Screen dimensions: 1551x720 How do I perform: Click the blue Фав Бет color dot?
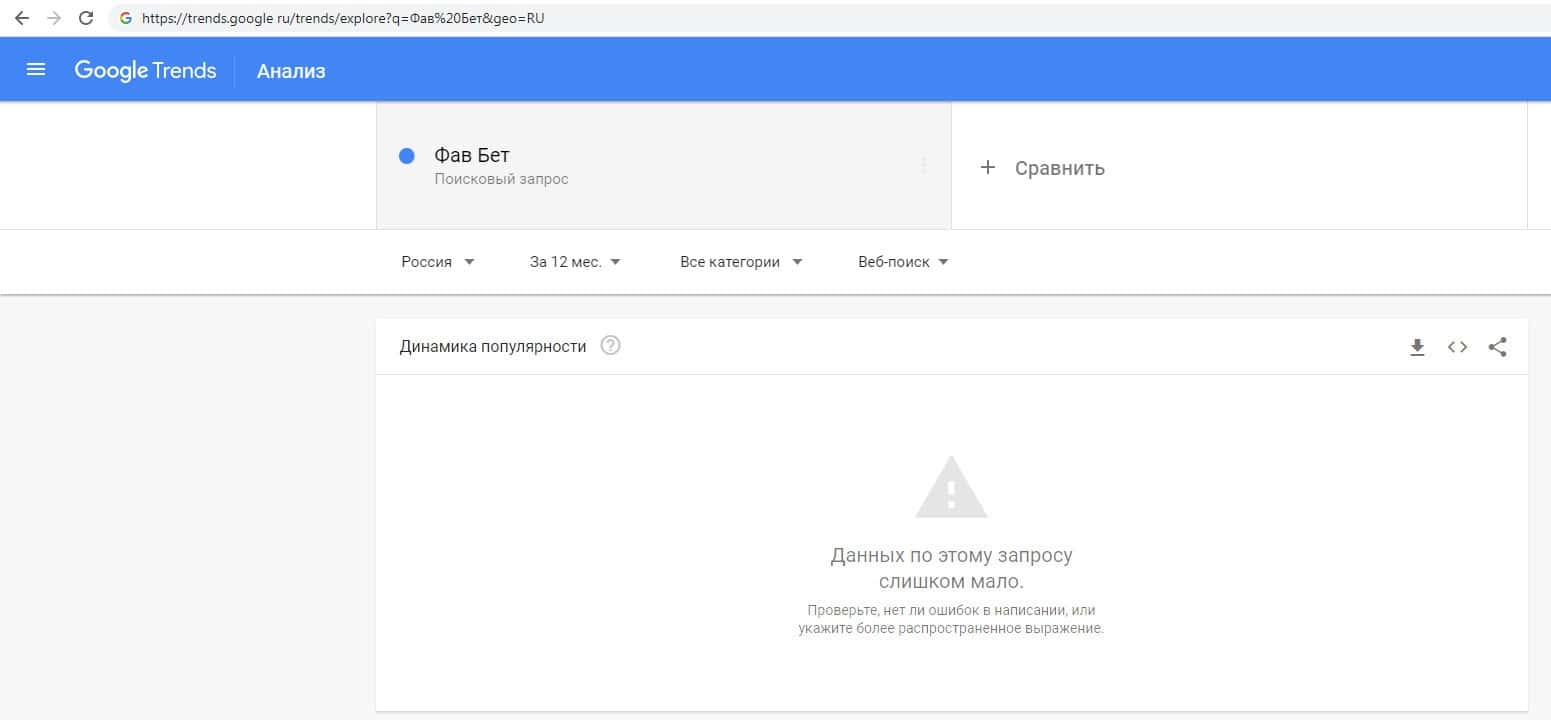(x=407, y=156)
